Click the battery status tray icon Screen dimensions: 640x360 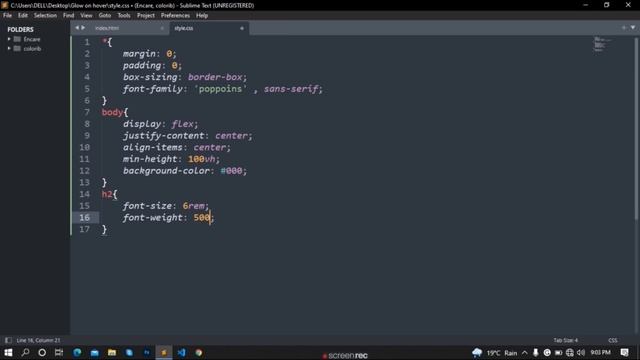(558, 353)
